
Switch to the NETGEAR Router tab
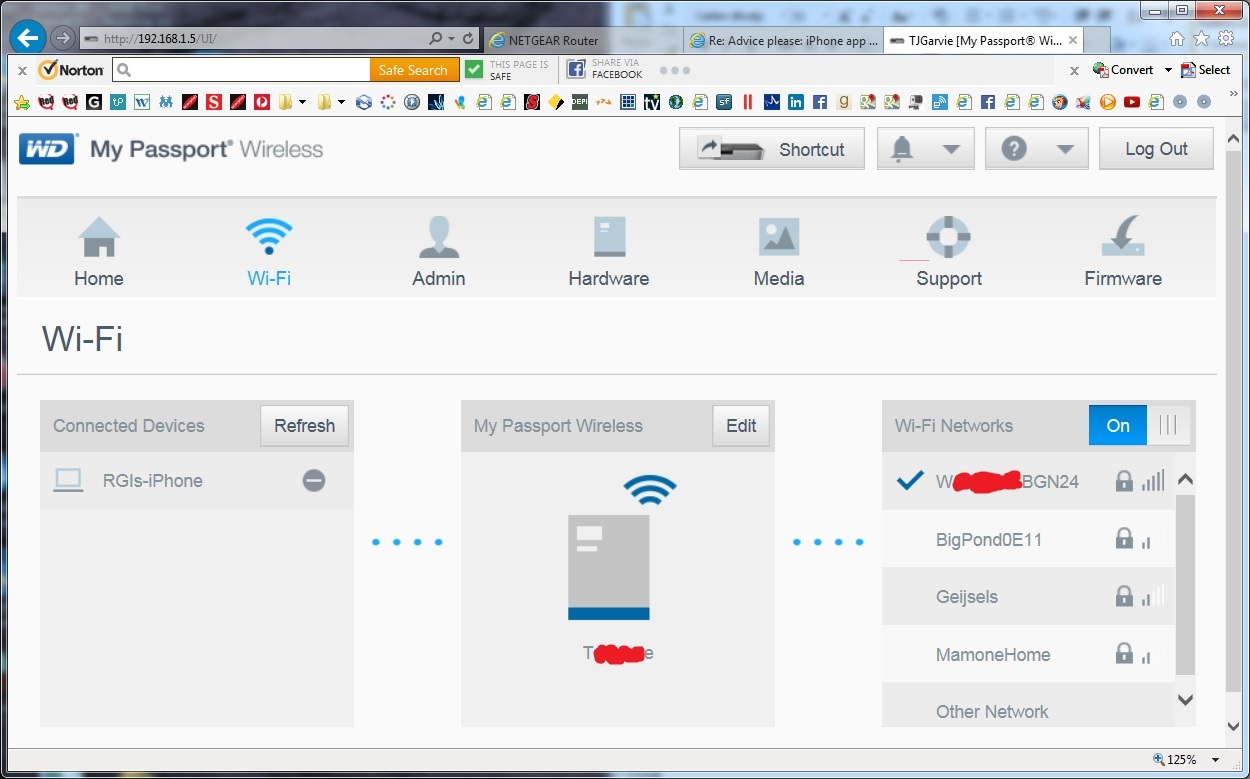tap(583, 40)
